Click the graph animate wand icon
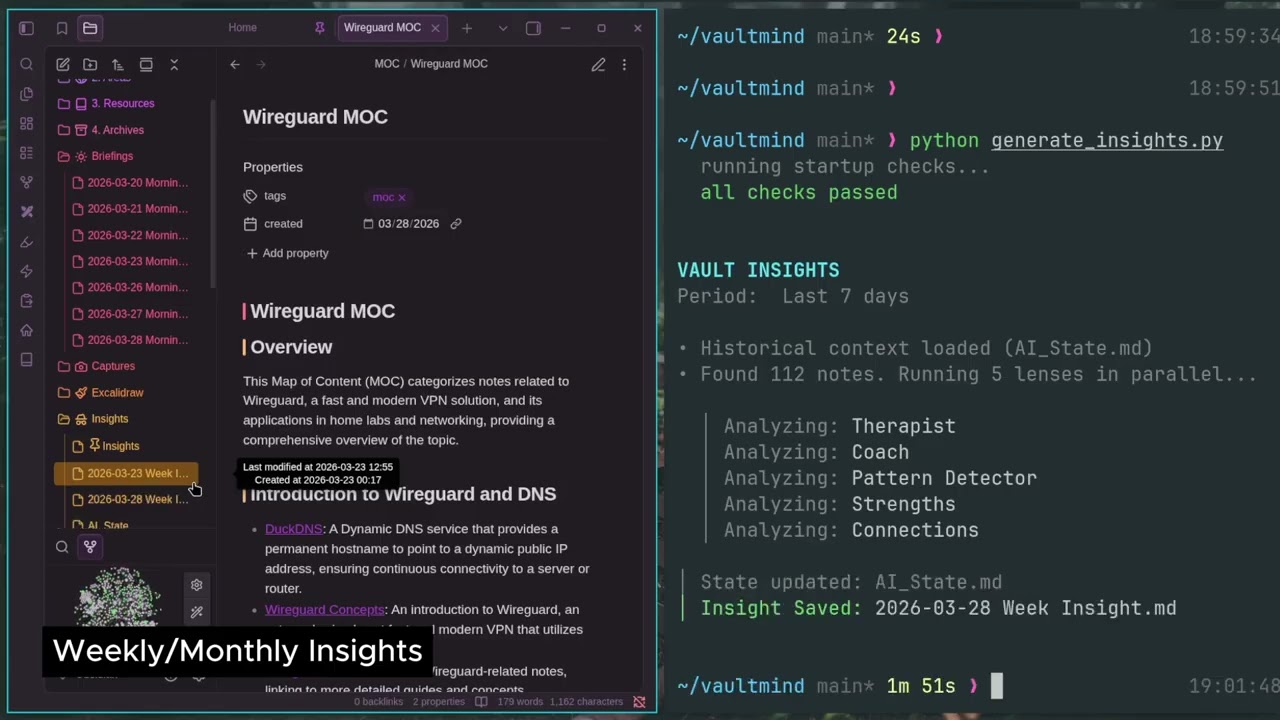This screenshot has height=720, width=1280. (x=197, y=612)
